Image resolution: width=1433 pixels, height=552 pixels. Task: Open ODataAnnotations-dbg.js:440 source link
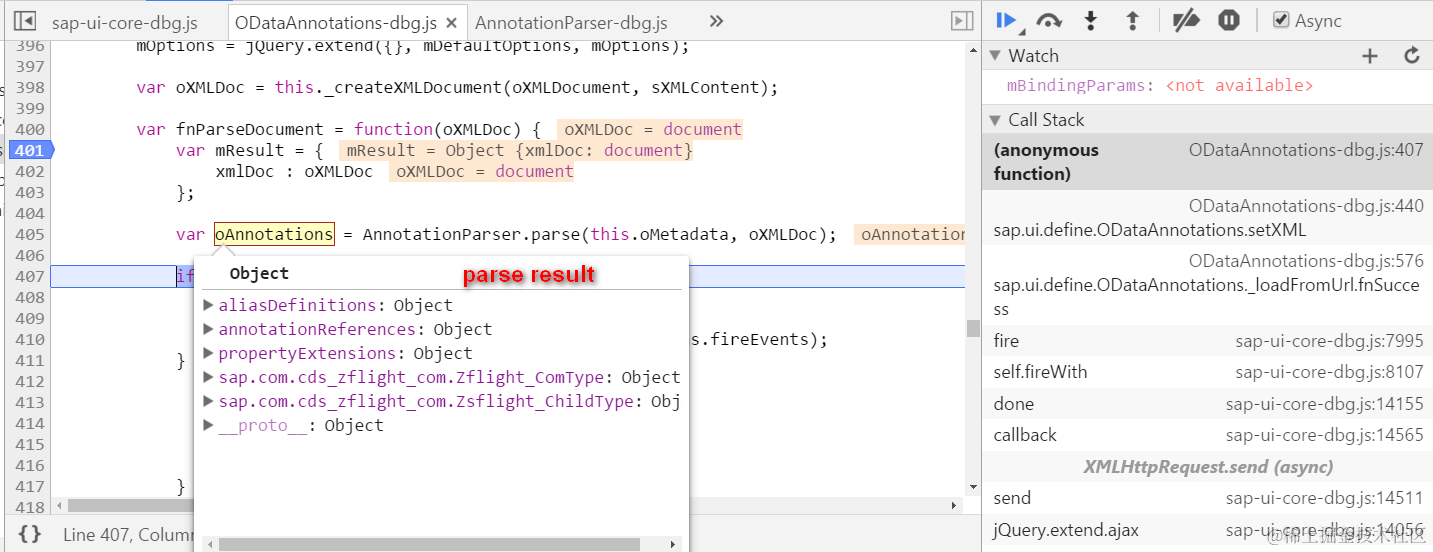(1306, 206)
